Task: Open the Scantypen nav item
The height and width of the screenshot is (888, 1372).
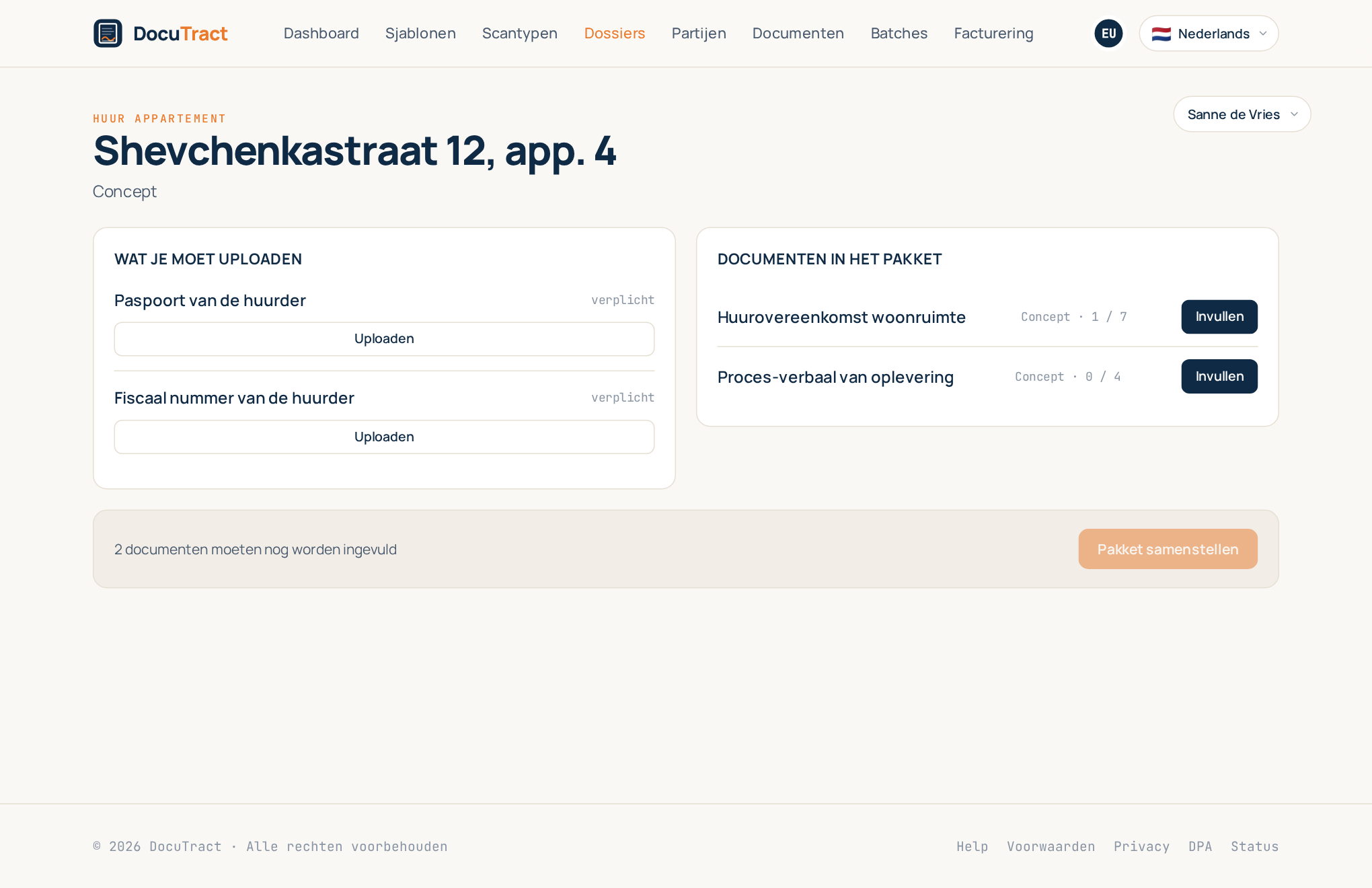Action: (520, 34)
